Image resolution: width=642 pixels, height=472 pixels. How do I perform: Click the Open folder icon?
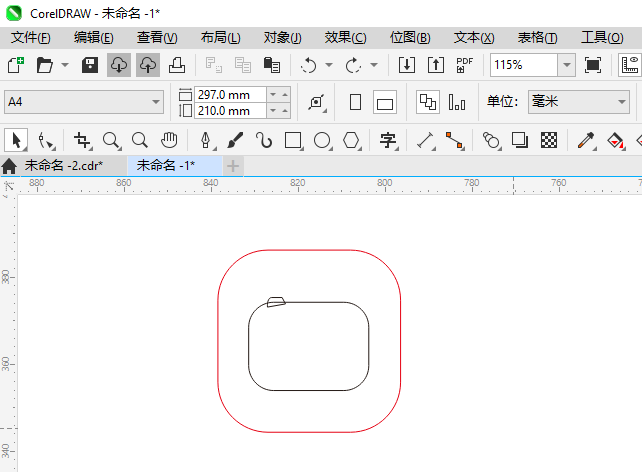[x=44, y=65]
